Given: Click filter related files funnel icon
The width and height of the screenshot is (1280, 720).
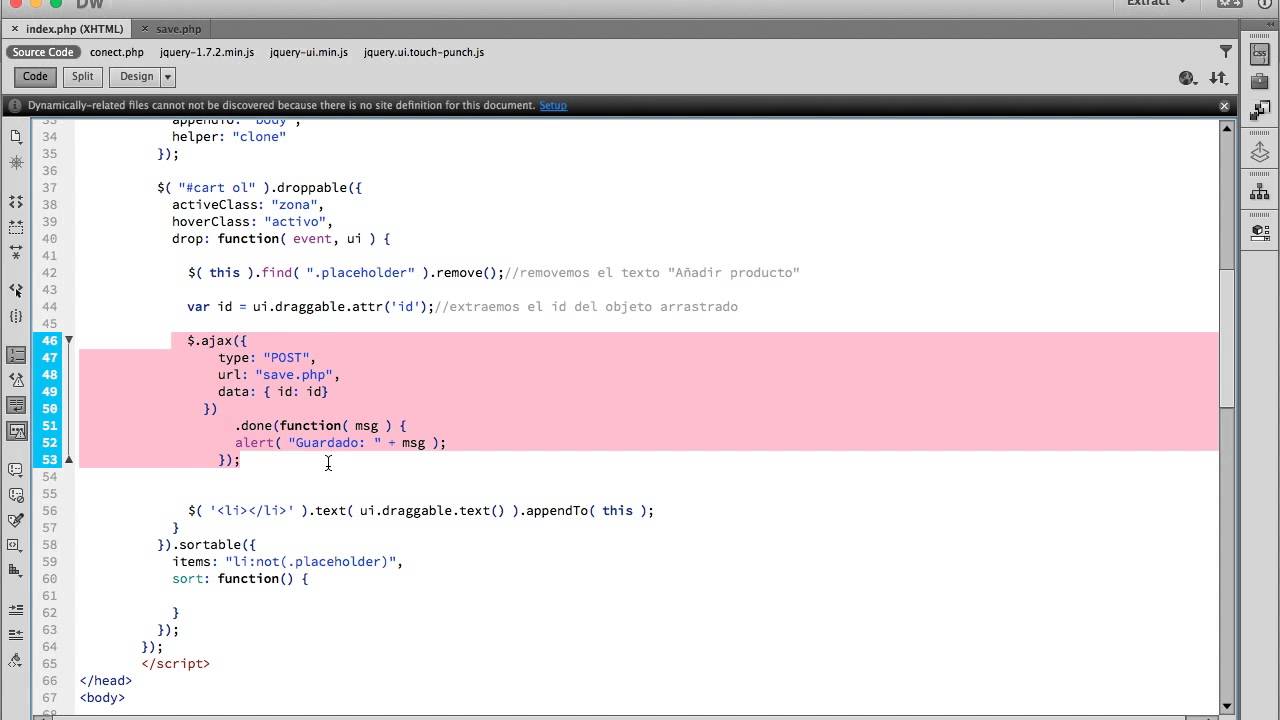Looking at the screenshot, I should pos(1225,52).
